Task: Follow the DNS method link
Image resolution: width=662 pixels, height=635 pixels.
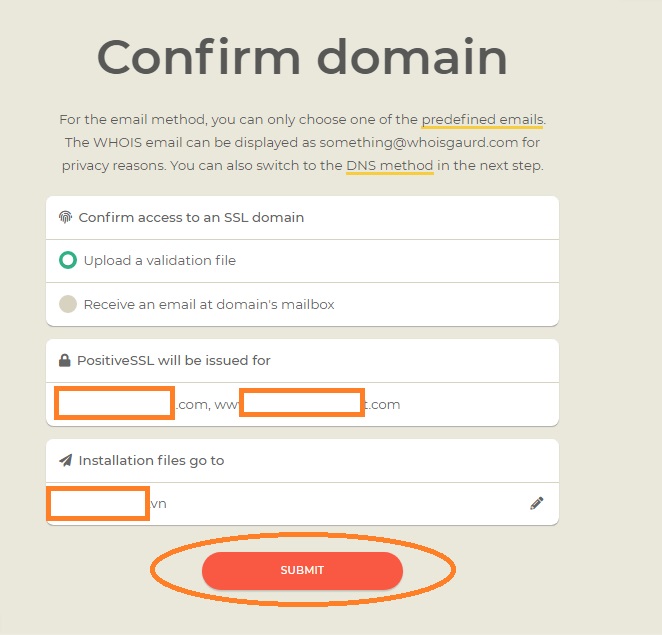Action: [x=390, y=166]
